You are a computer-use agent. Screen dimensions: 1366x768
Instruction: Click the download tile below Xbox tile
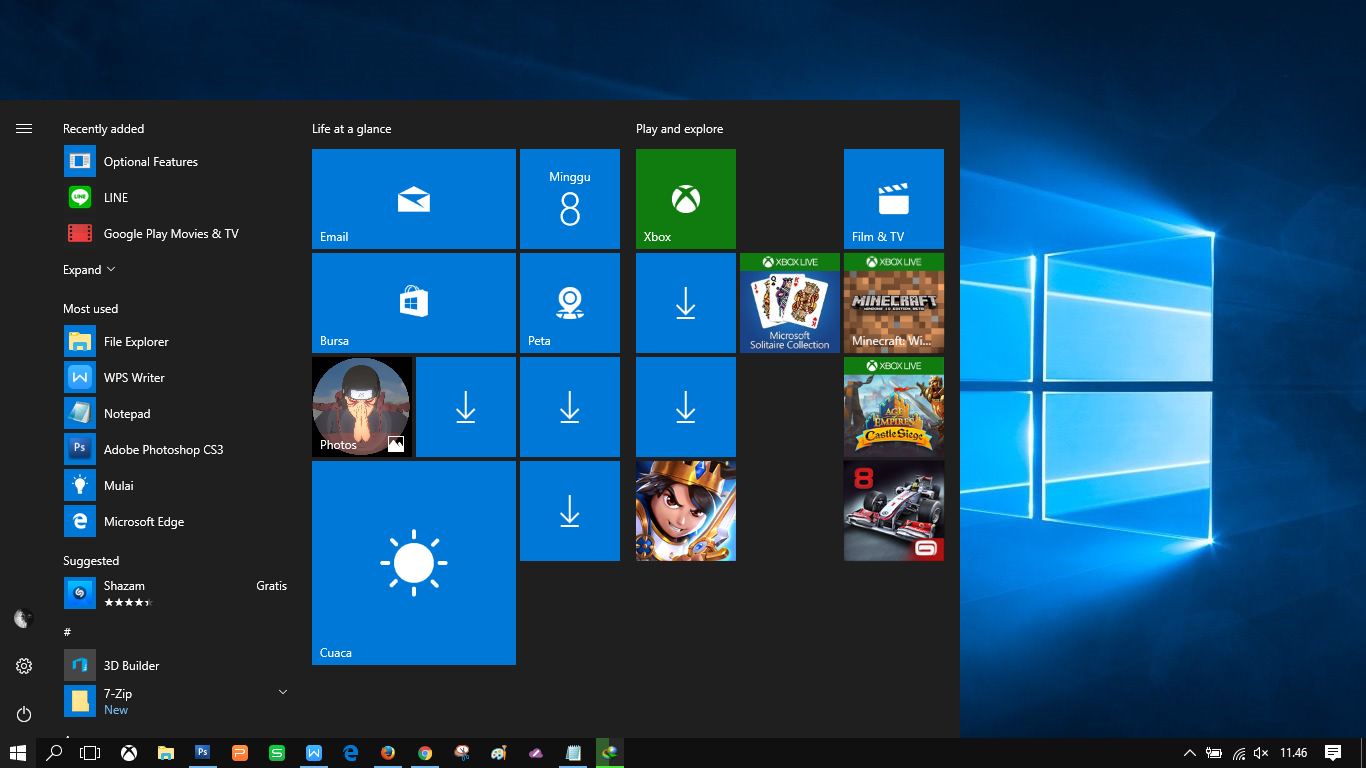point(686,303)
